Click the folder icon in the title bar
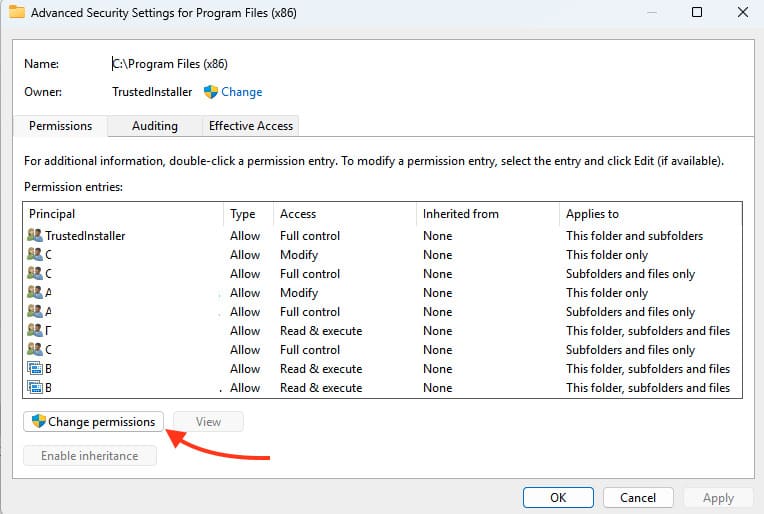Image resolution: width=764 pixels, height=514 pixels. point(17,13)
